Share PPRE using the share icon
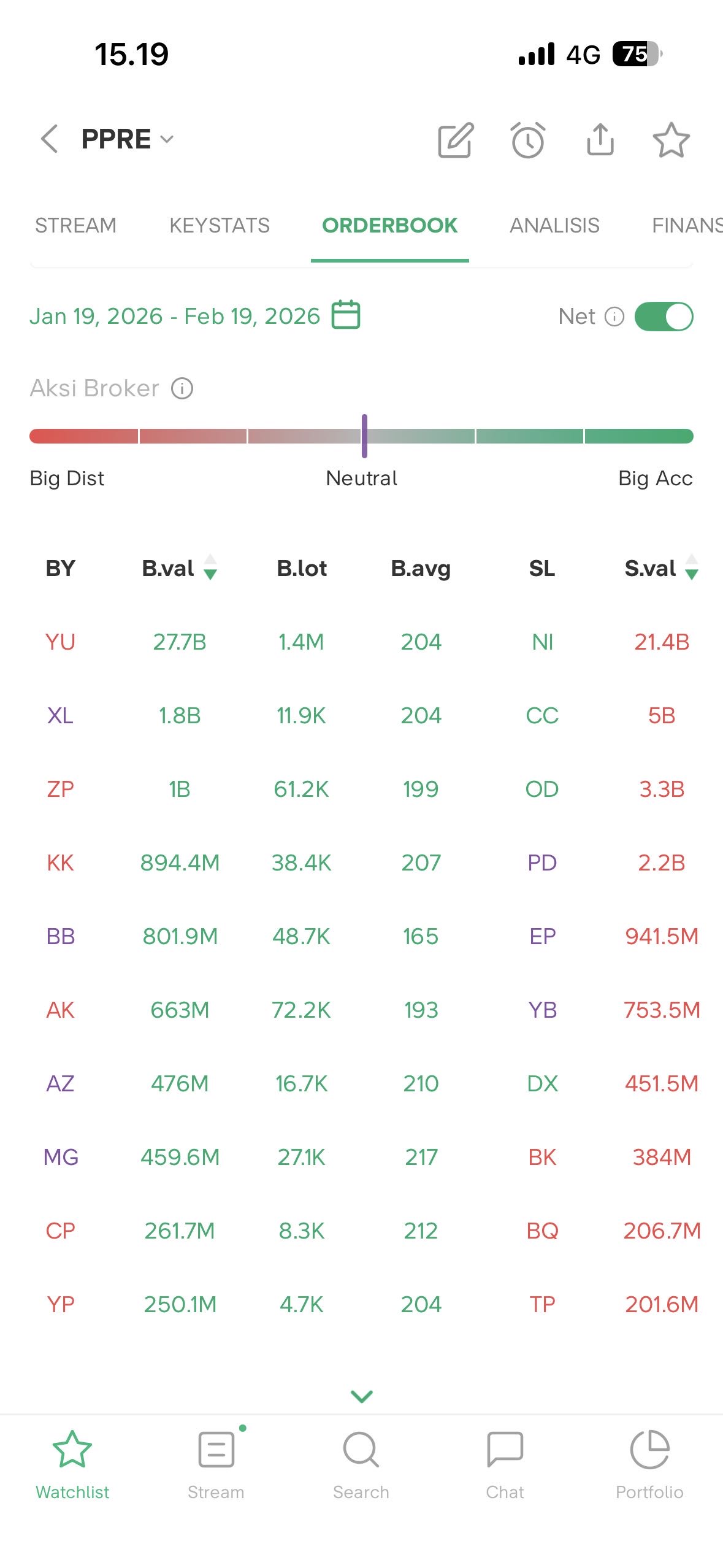The image size is (723, 1568). [600, 140]
